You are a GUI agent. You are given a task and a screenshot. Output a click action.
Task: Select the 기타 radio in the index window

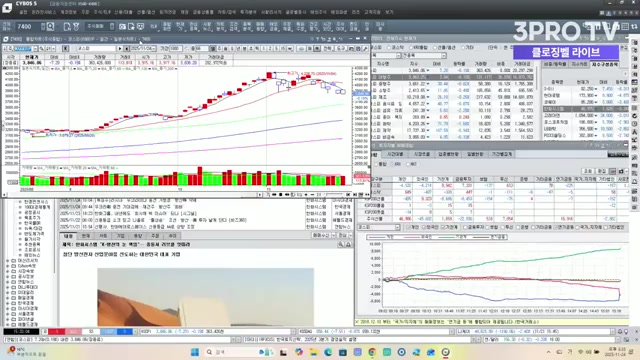464,48
